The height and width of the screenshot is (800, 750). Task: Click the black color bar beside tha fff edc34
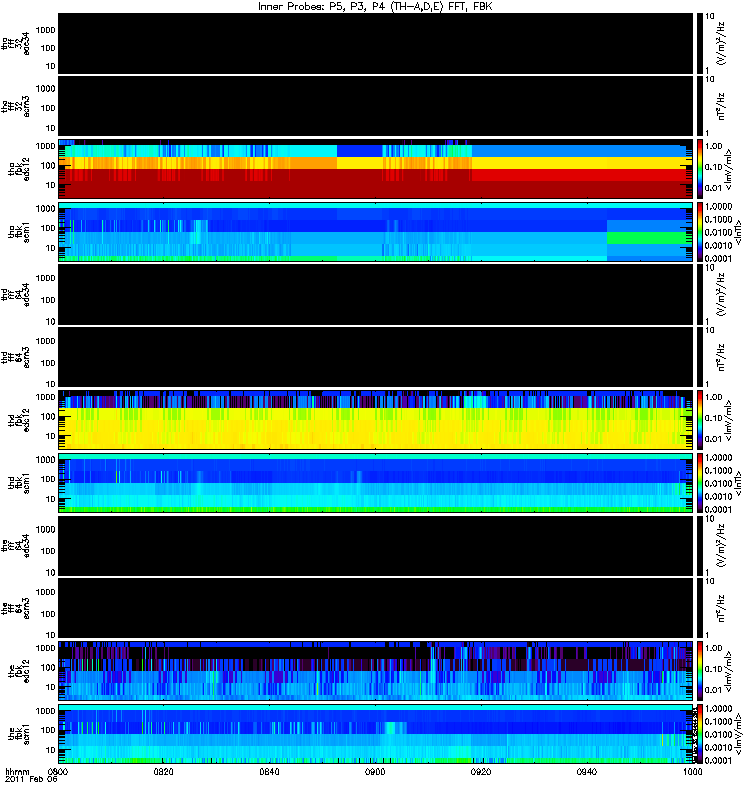point(700,43)
